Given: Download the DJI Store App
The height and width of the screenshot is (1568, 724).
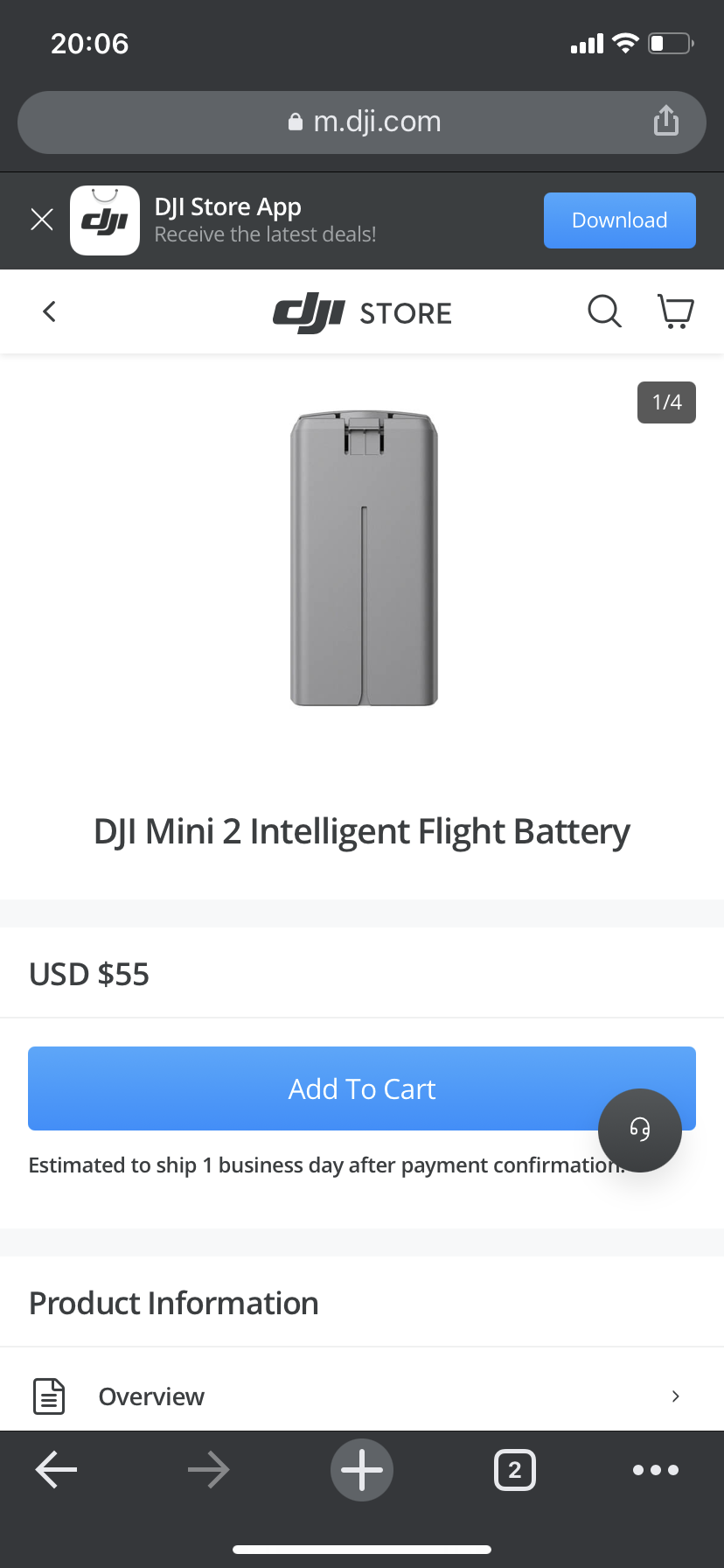Looking at the screenshot, I should coord(619,220).
